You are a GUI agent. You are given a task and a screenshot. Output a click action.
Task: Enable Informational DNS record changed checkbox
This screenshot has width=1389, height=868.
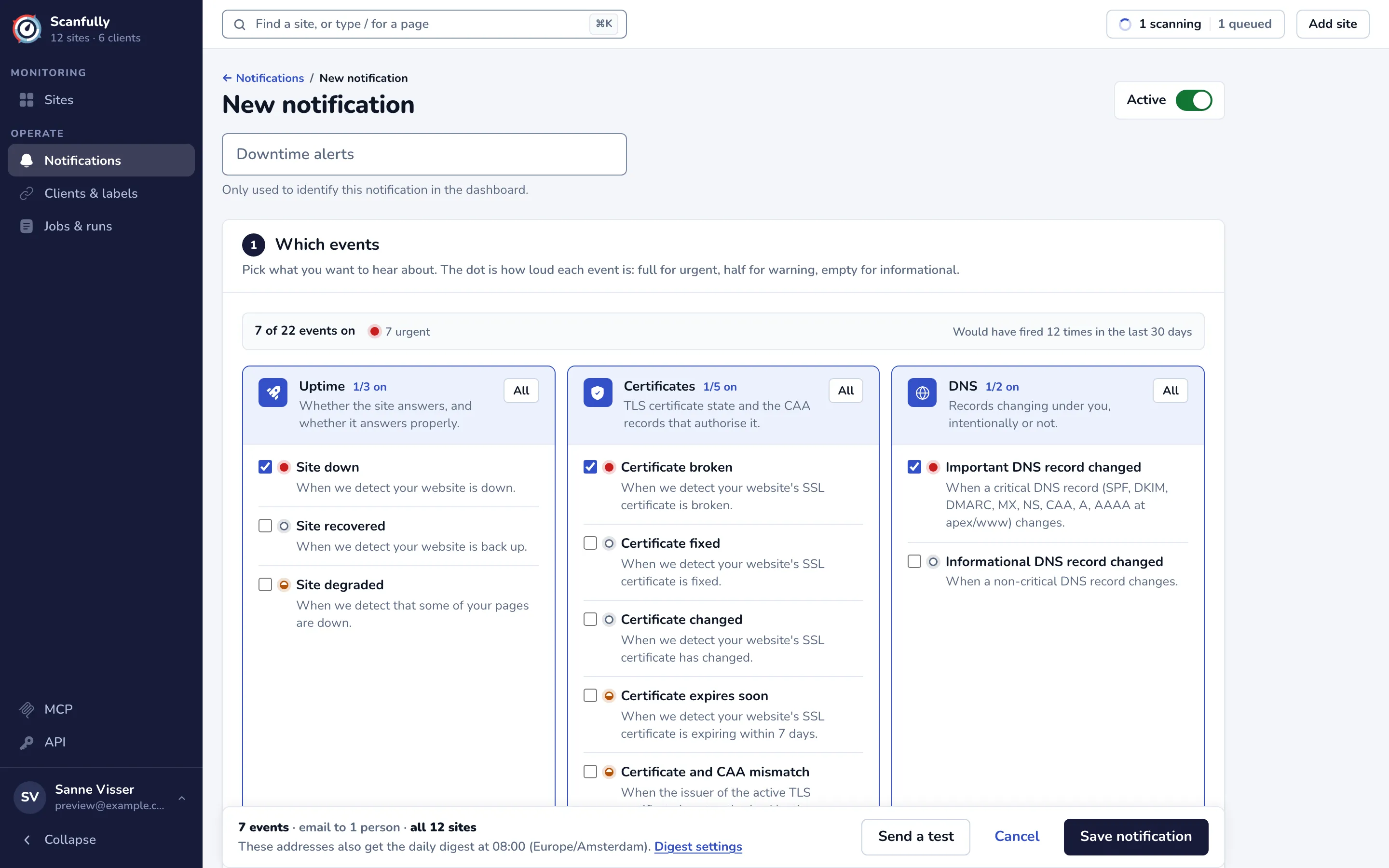(x=914, y=561)
